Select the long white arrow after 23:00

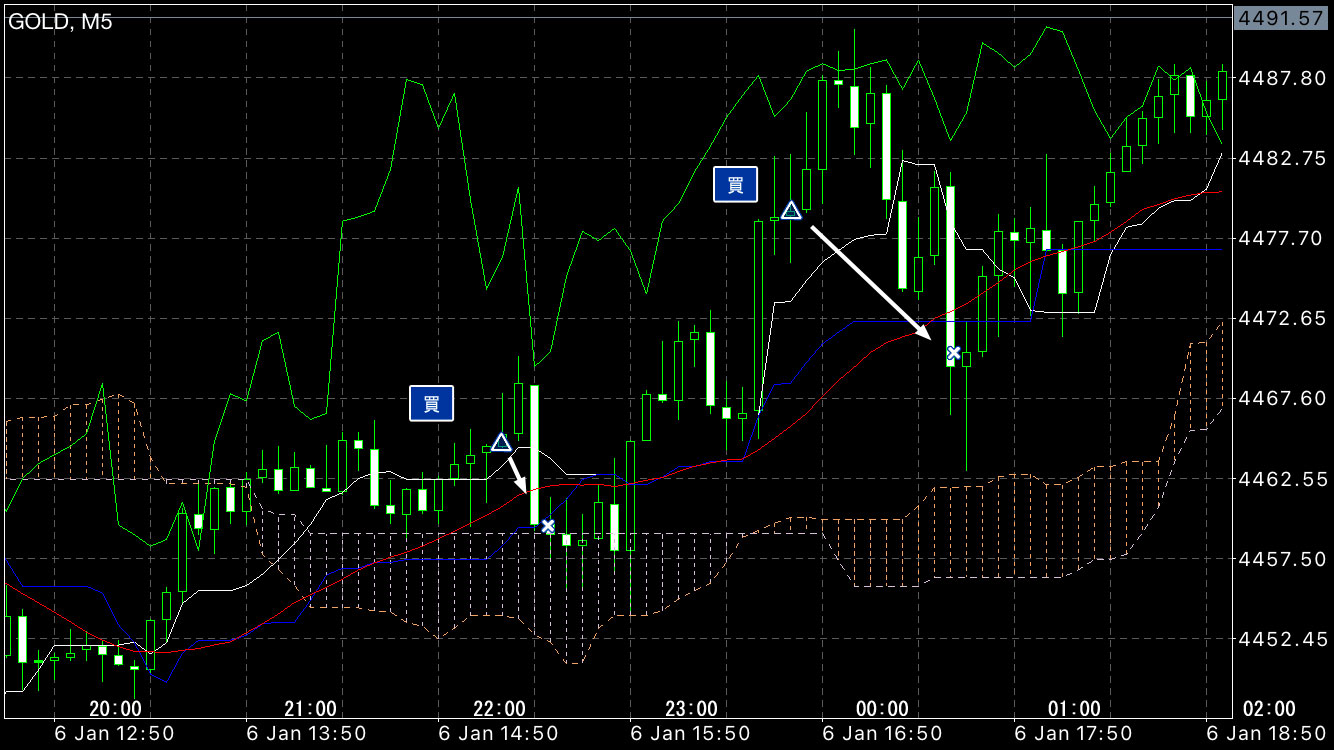pyautogui.click(x=870, y=280)
